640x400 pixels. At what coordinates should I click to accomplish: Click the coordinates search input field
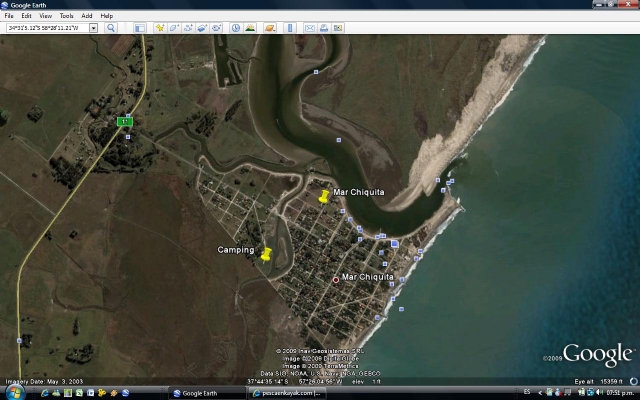pos(48,28)
